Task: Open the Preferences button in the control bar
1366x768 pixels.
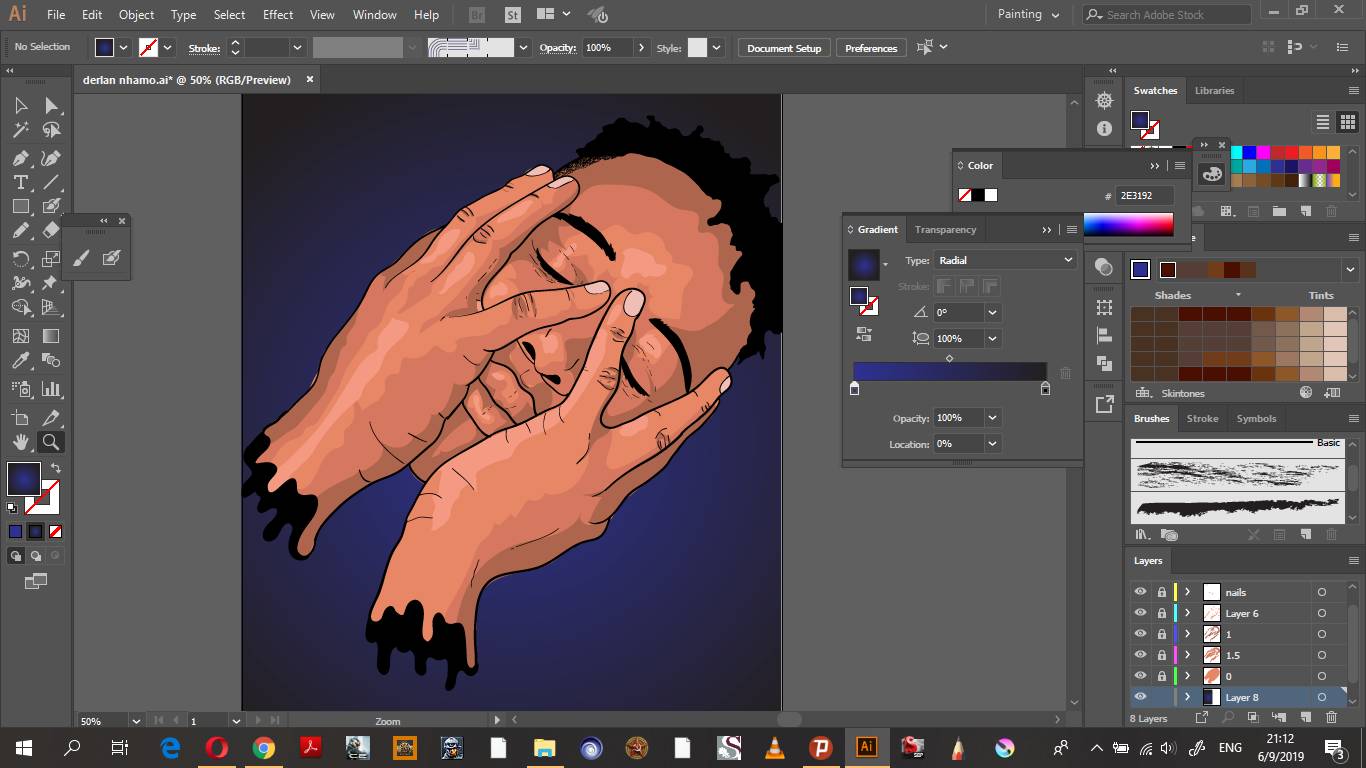Action: [870, 47]
